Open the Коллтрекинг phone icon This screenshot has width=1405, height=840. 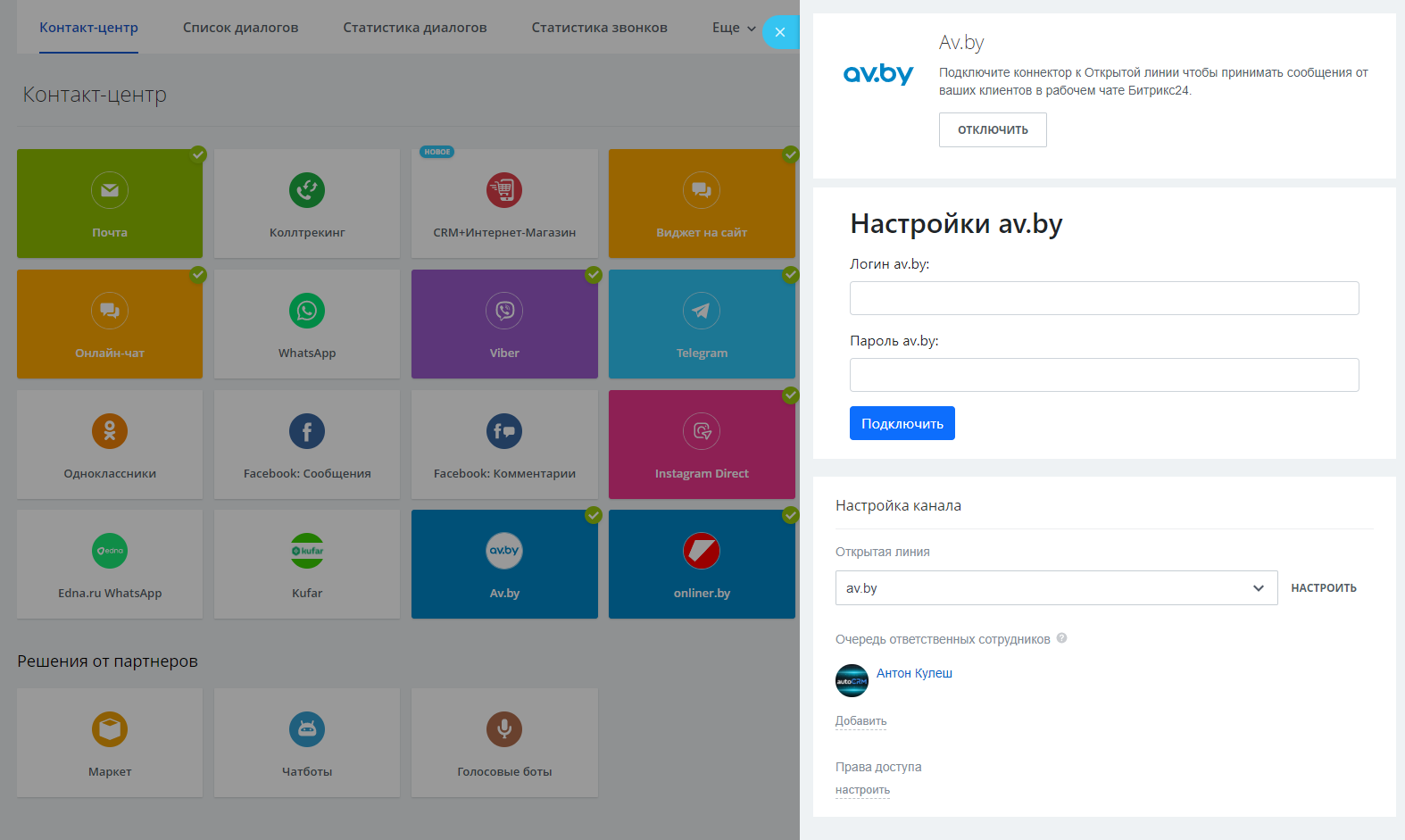point(307,190)
